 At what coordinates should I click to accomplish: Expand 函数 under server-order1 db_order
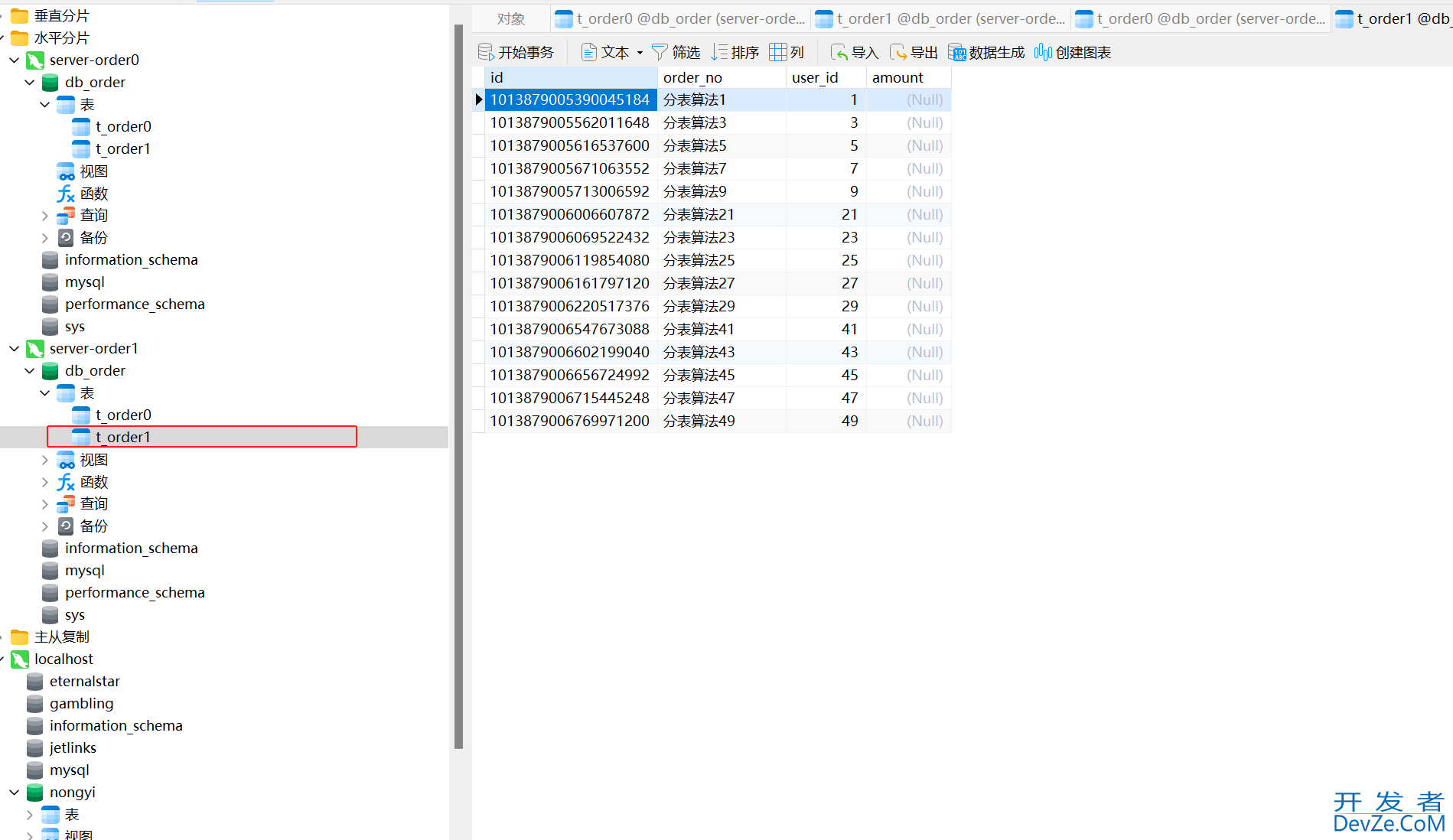coord(44,482)
